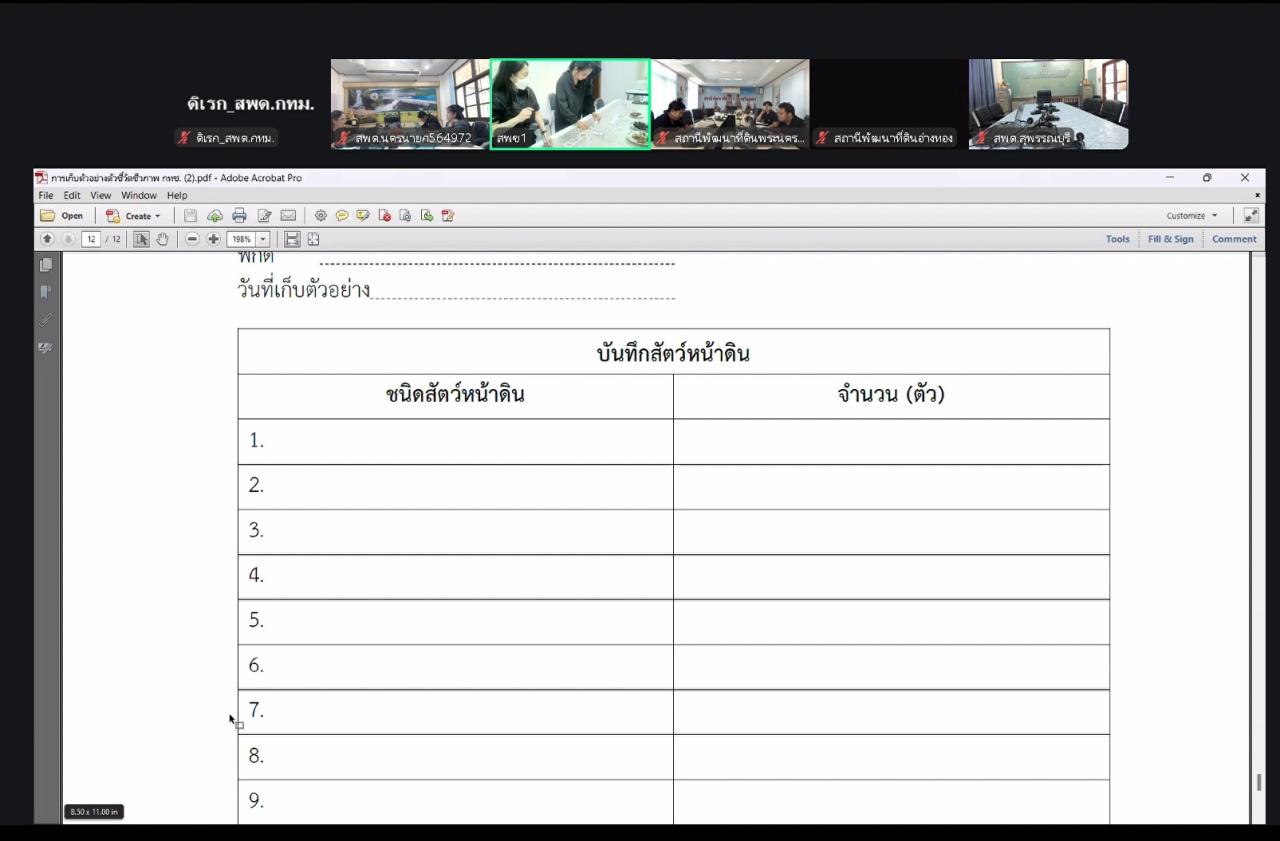Open the Bookmarks panel icon
Image resolution: width=1280 pixels, height=841 pixels.
46,292
